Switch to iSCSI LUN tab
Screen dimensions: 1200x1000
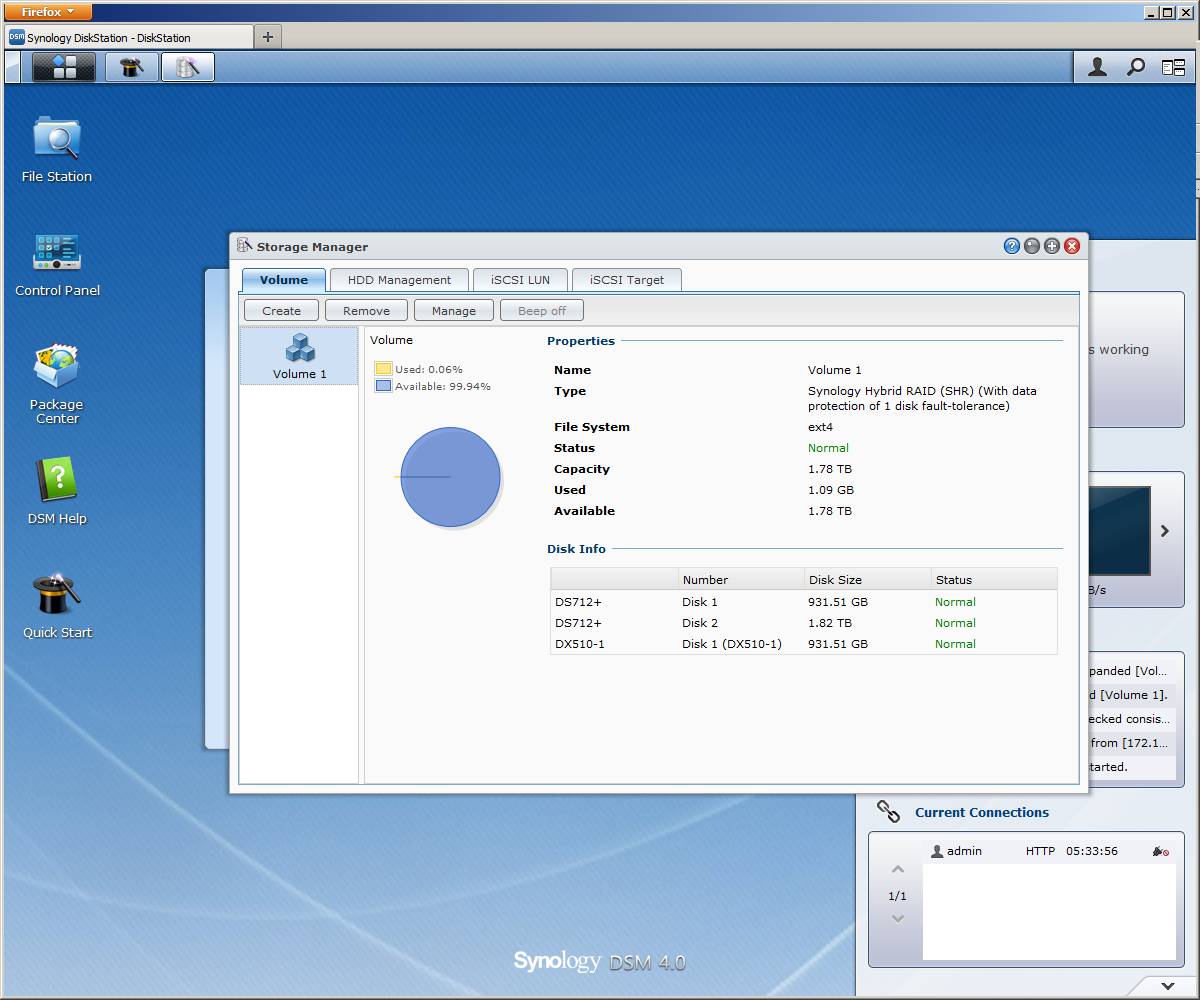520,280
